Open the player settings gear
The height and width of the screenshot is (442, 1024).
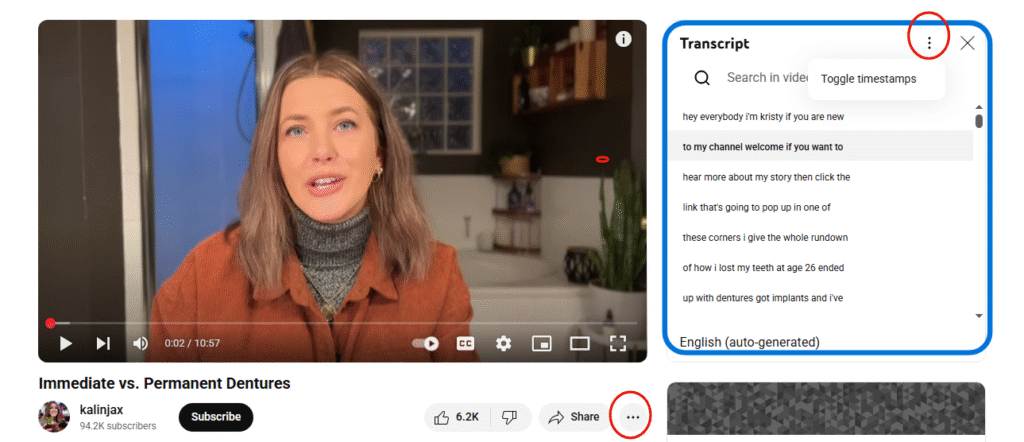point(503,343)
